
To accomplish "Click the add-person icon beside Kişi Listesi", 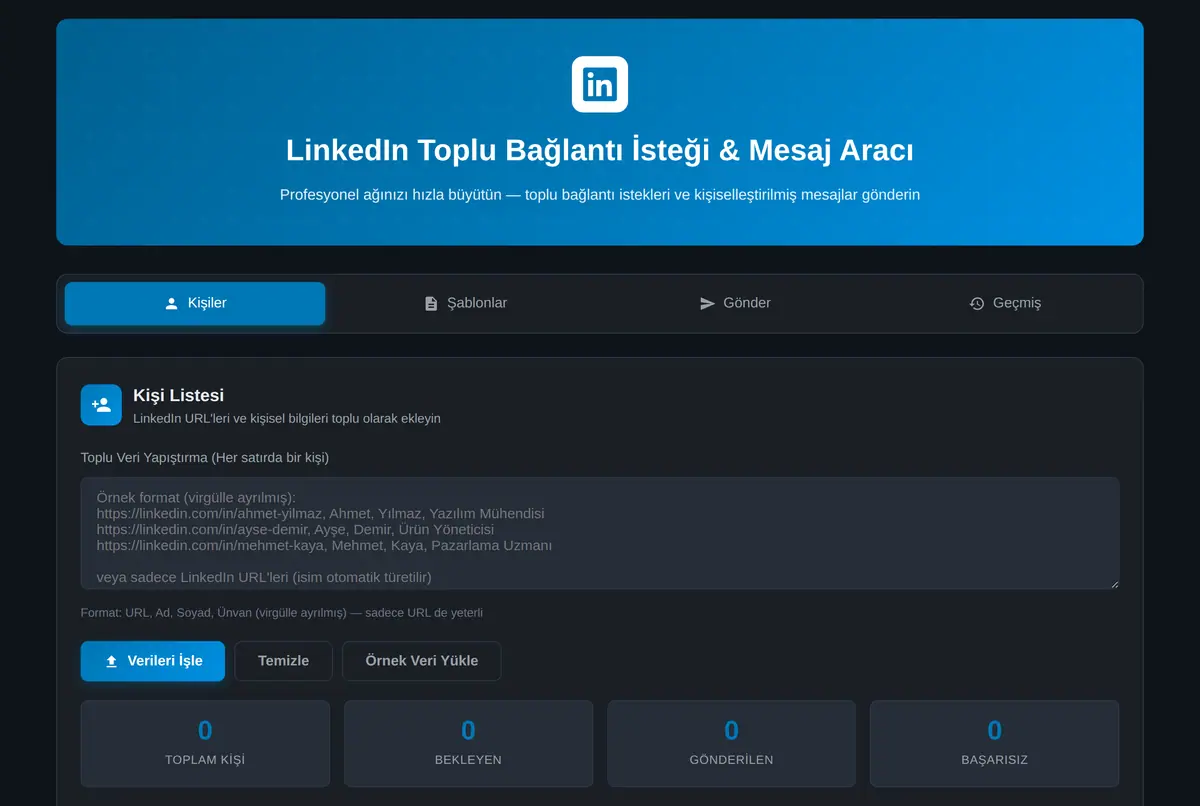I will point(101,405).
